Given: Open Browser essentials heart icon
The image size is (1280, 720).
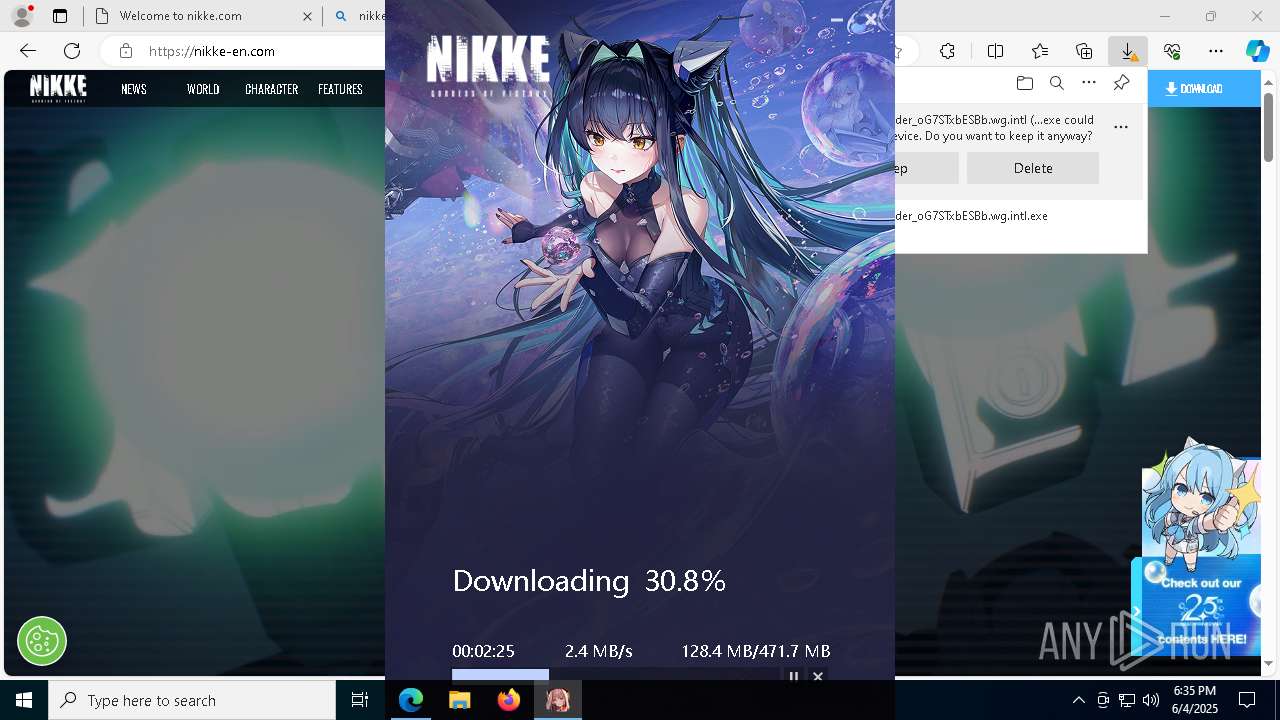Looking at the screenshot, I should coord(1172,51).
